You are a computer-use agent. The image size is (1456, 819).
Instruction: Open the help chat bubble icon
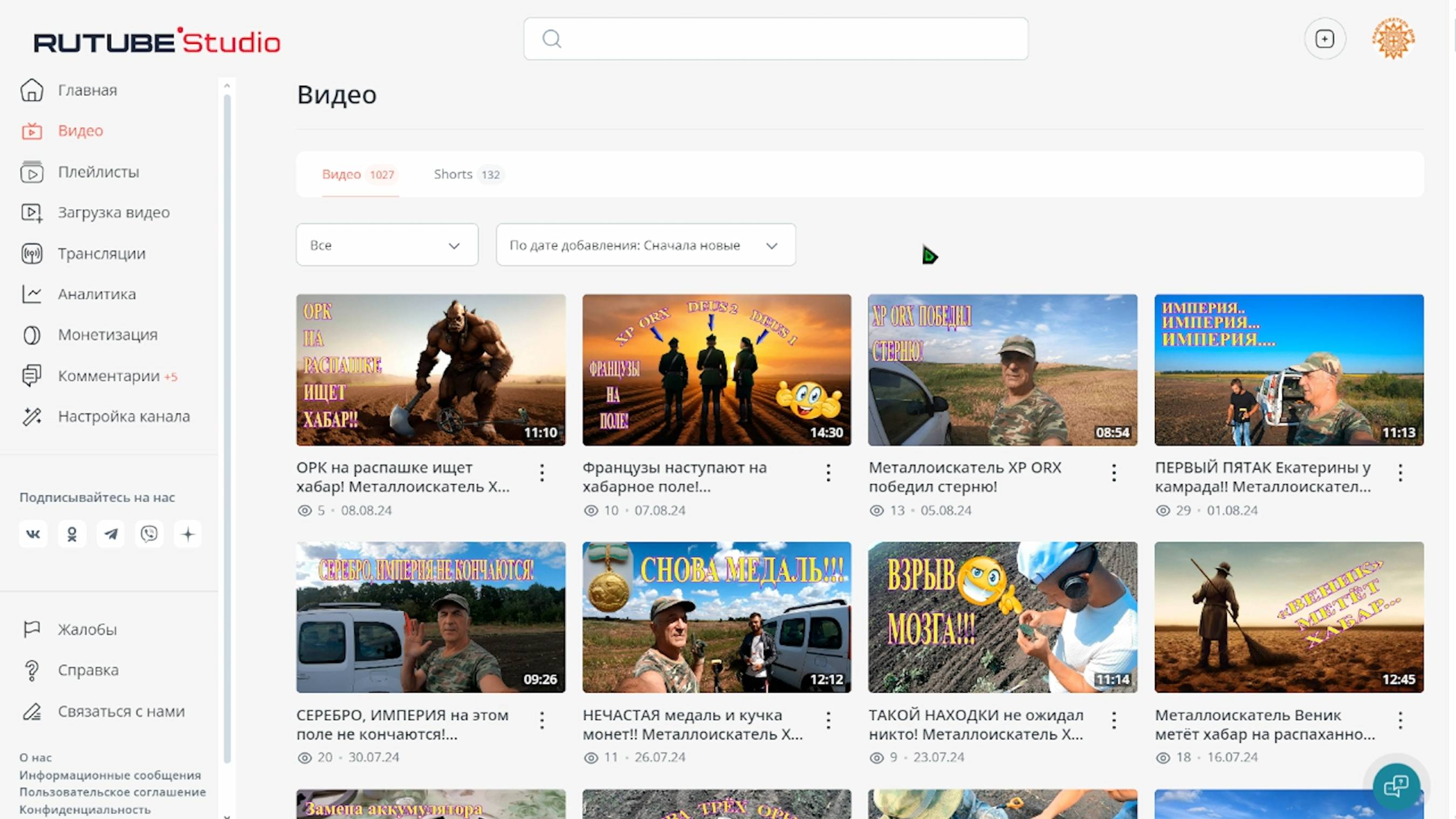coord(1396,786)
